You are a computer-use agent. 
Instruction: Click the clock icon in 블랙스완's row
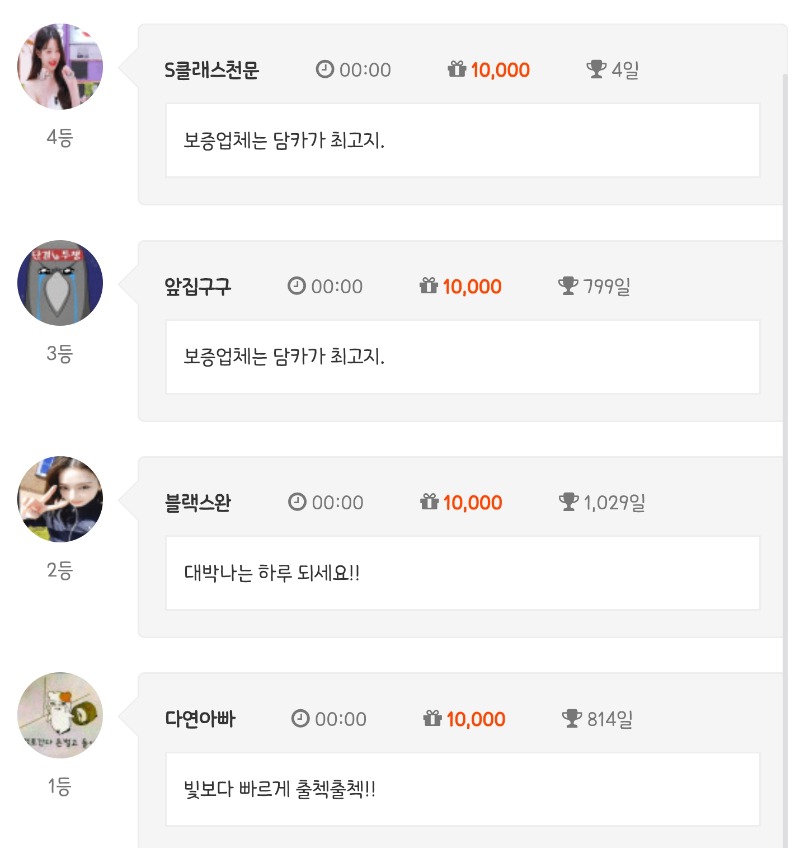(x=297, y=502)
